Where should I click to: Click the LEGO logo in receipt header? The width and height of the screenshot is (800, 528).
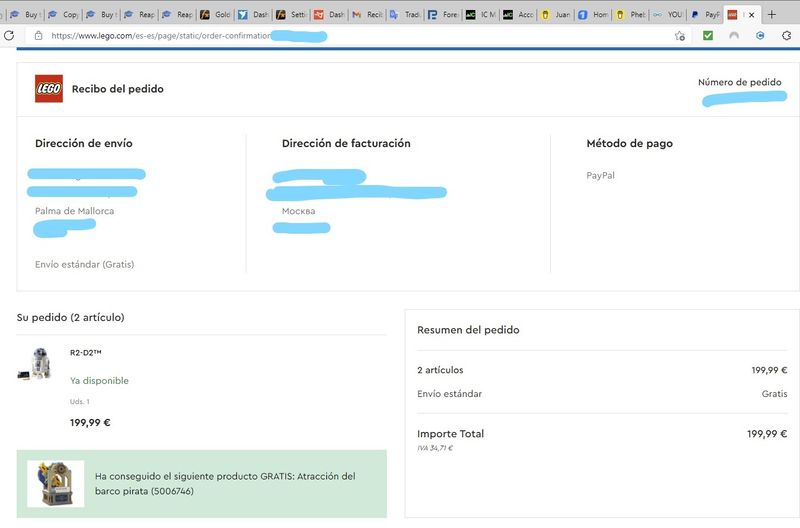[x=49, y=89]
